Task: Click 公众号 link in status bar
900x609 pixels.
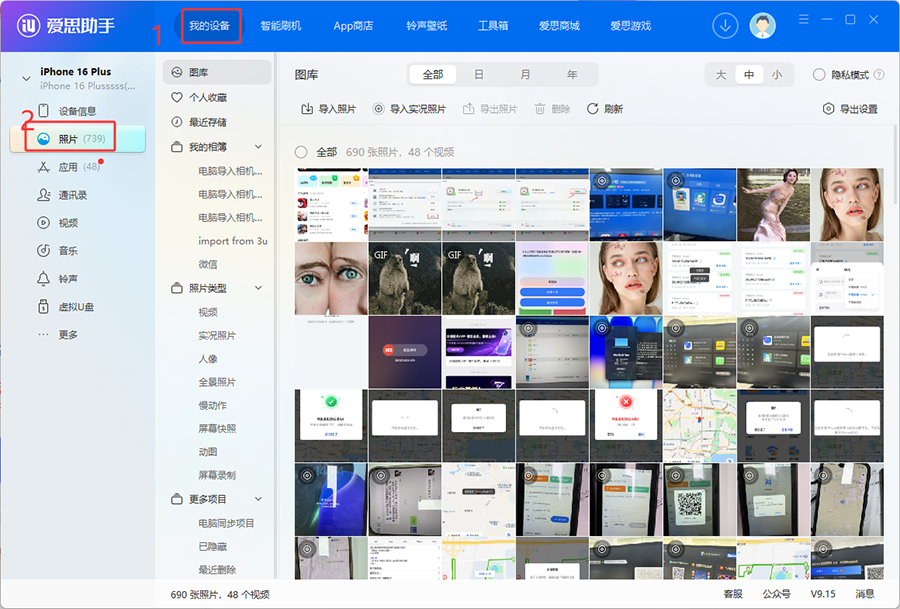Action: [x=776, y=594]
